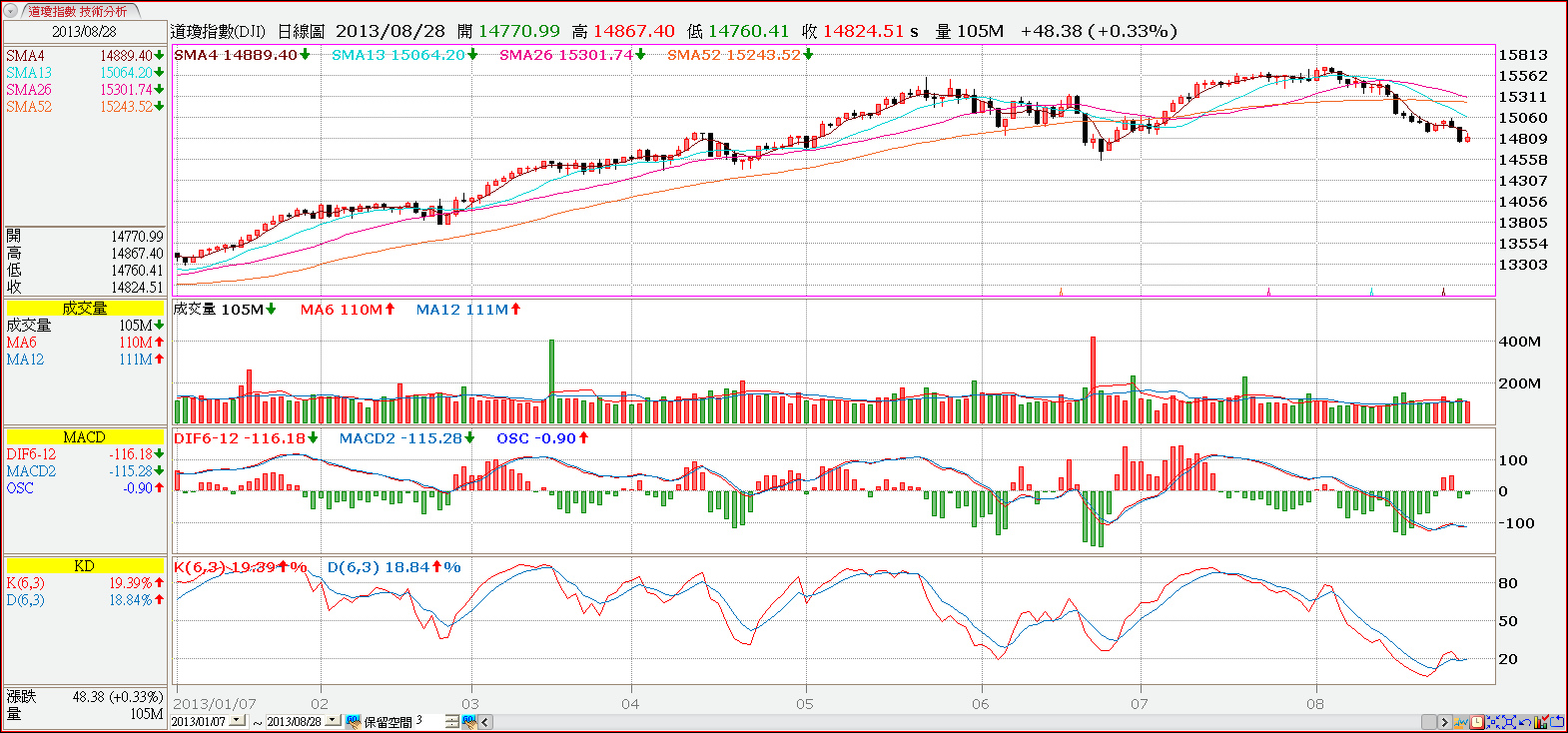Click the OSC -0.90 legend
Viewport: 1568px width, 733px height.
click(542, 438)
